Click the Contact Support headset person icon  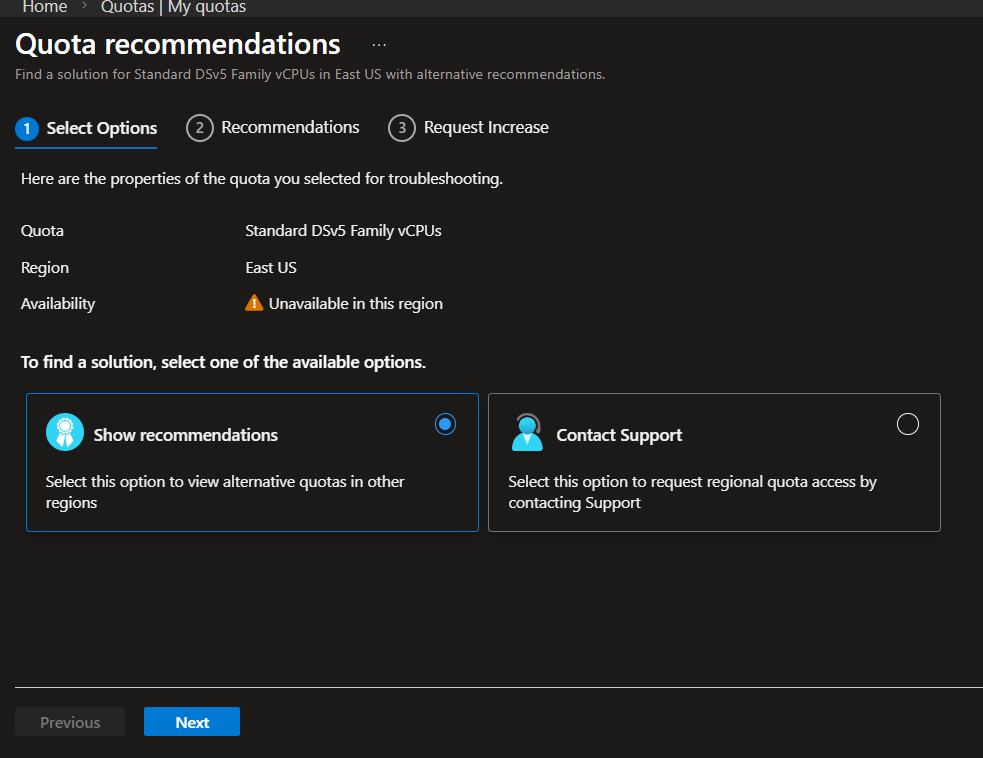tap(527, 432)
